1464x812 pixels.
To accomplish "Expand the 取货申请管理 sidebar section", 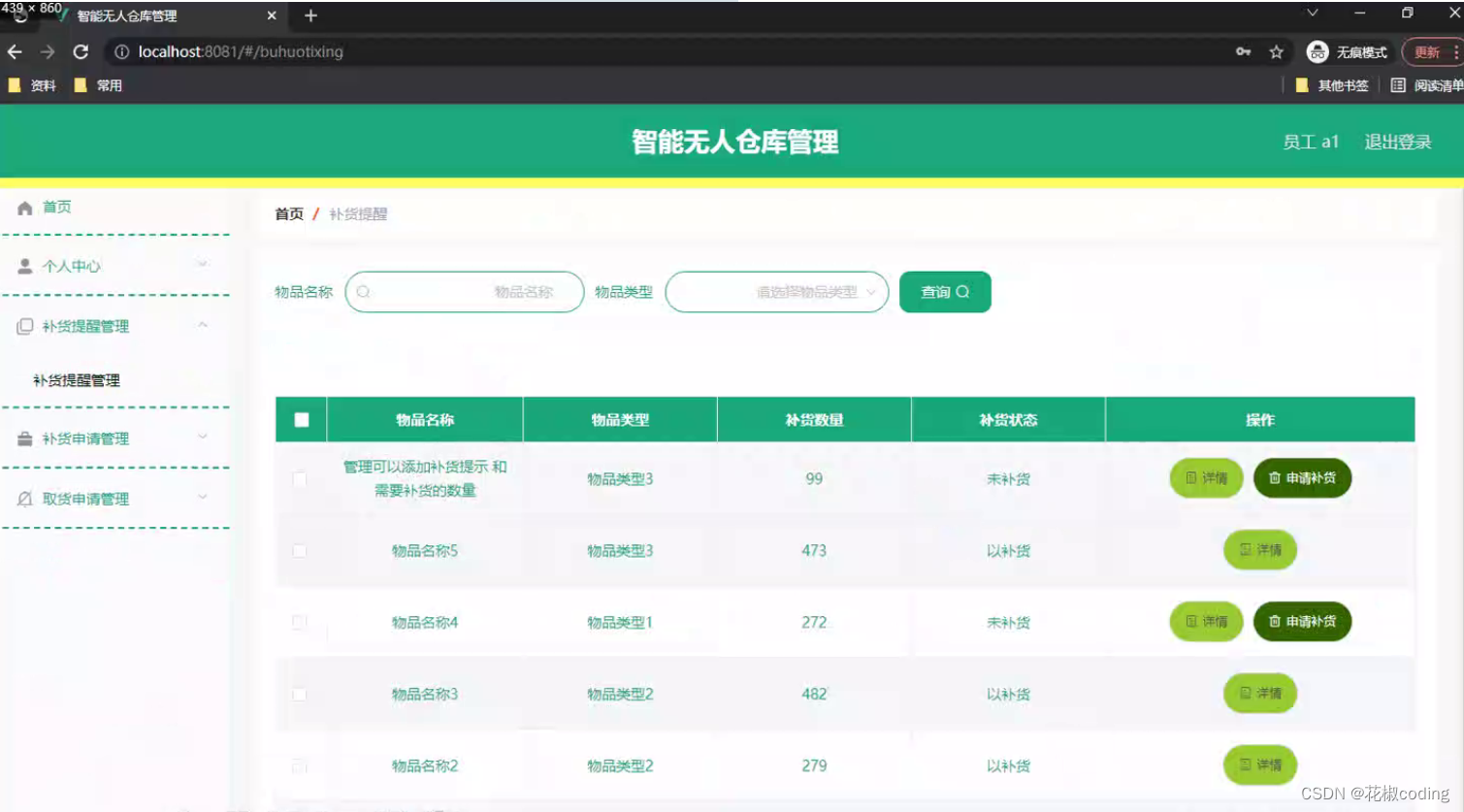I will coord(203,498).
